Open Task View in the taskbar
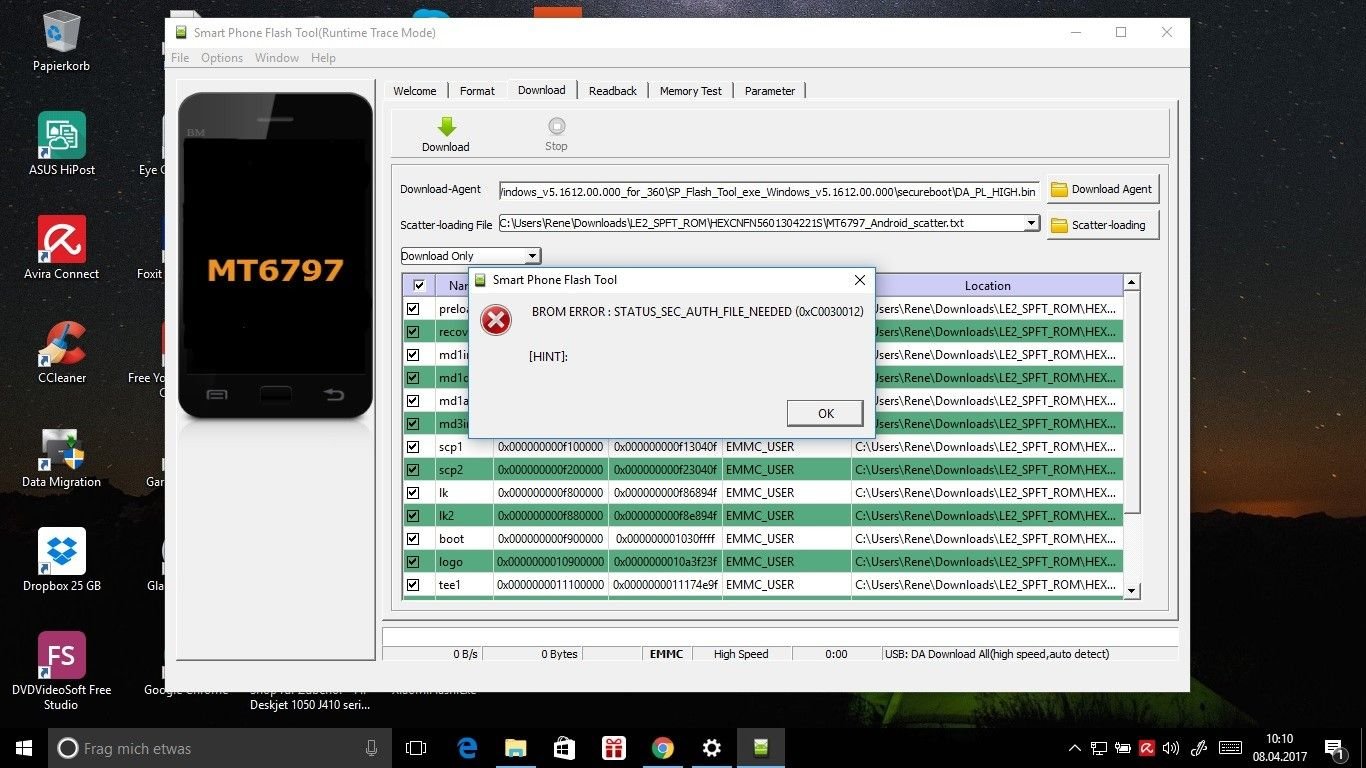 point(416,748)
